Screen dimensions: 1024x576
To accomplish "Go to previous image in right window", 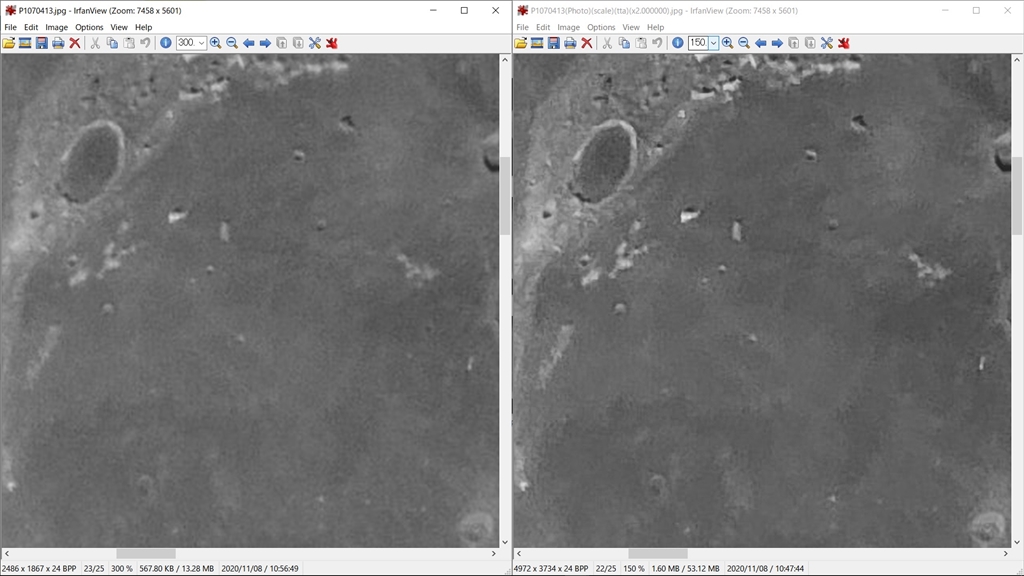I will (x=761, y=43).
